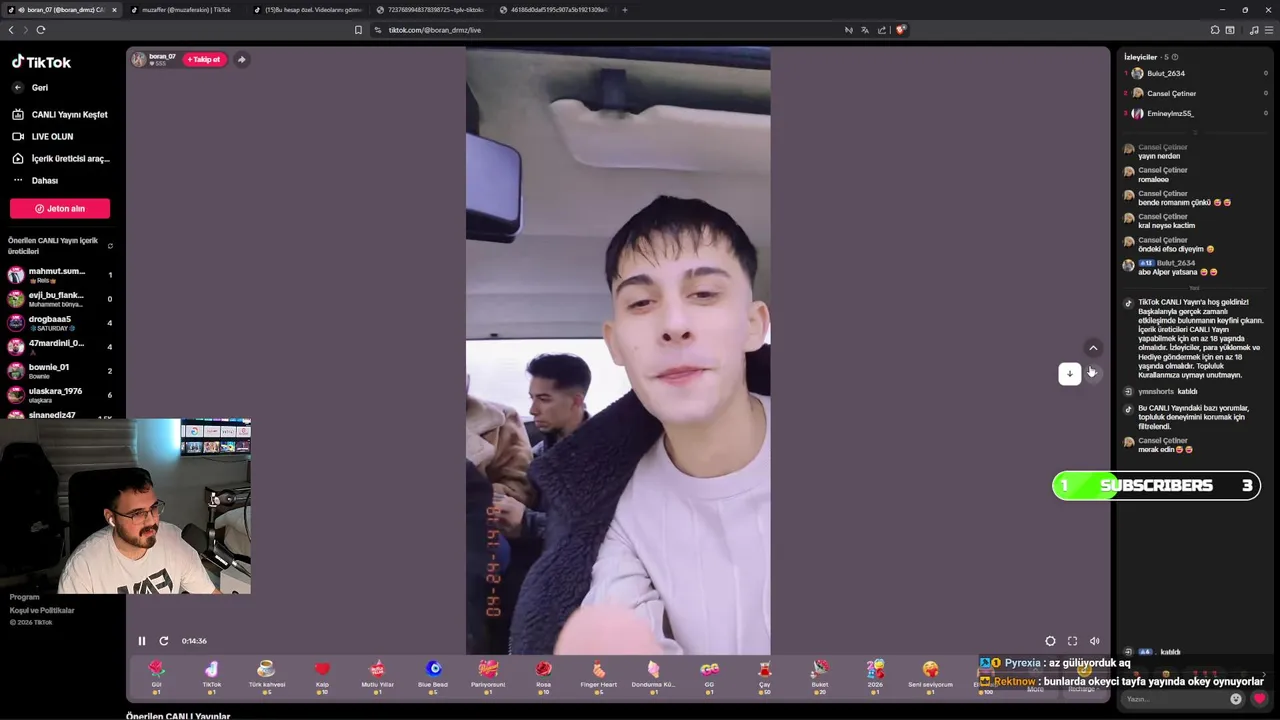The image size is (1280, 720).
Task: Open boran_07 streamer avatar
Action: [x=138, y=59]
